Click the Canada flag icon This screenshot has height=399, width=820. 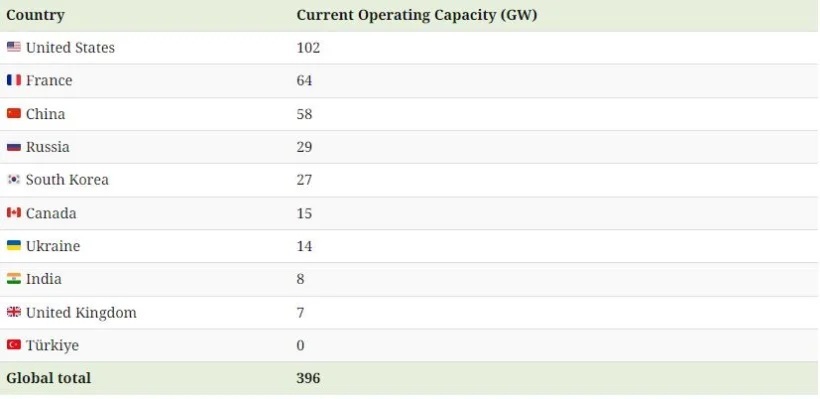point(14,213)
